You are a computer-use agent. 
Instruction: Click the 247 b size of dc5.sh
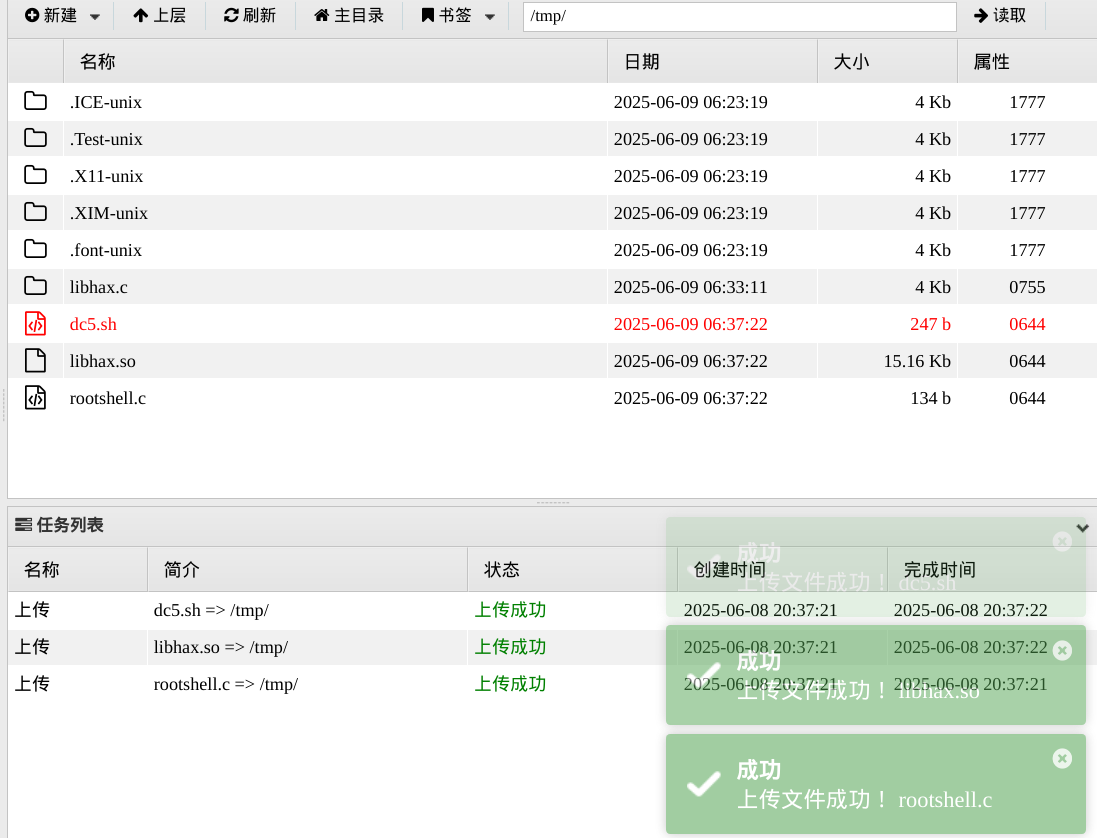click(x=930, y=325)
